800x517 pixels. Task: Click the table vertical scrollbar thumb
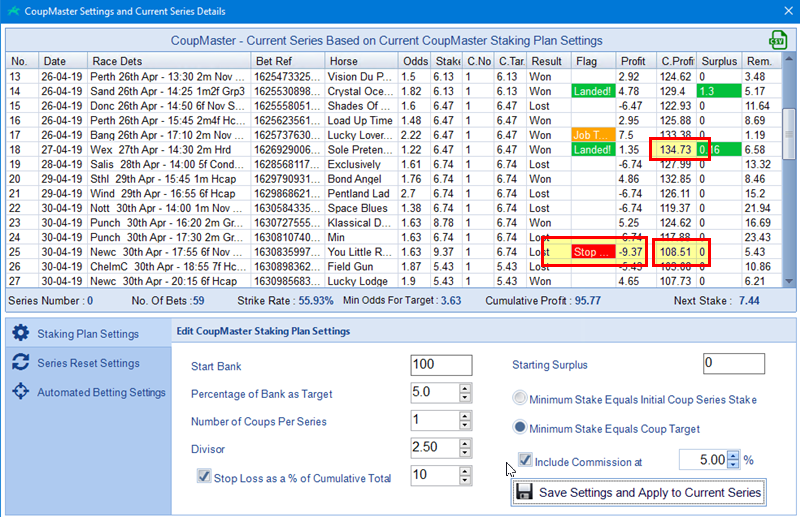(789, 134)
